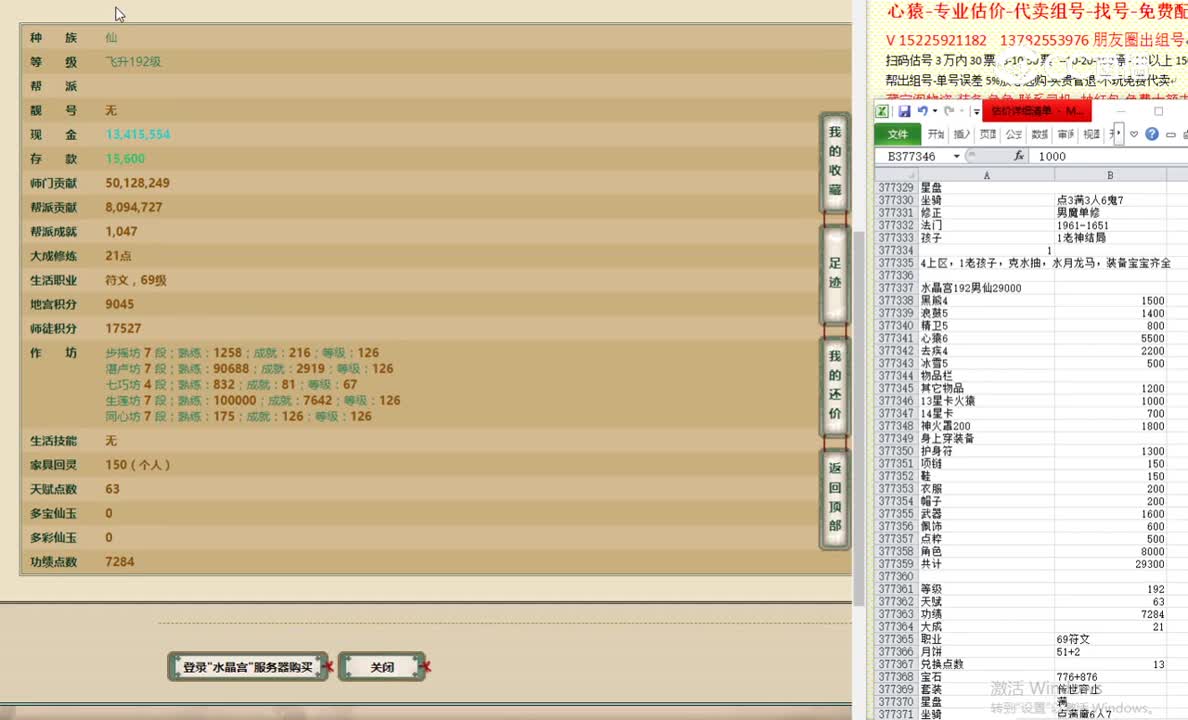Click the Excel application icon top-left of spreadsheet
The width and height of the screenshot is (1188, 720).
[x=883, y=111]
